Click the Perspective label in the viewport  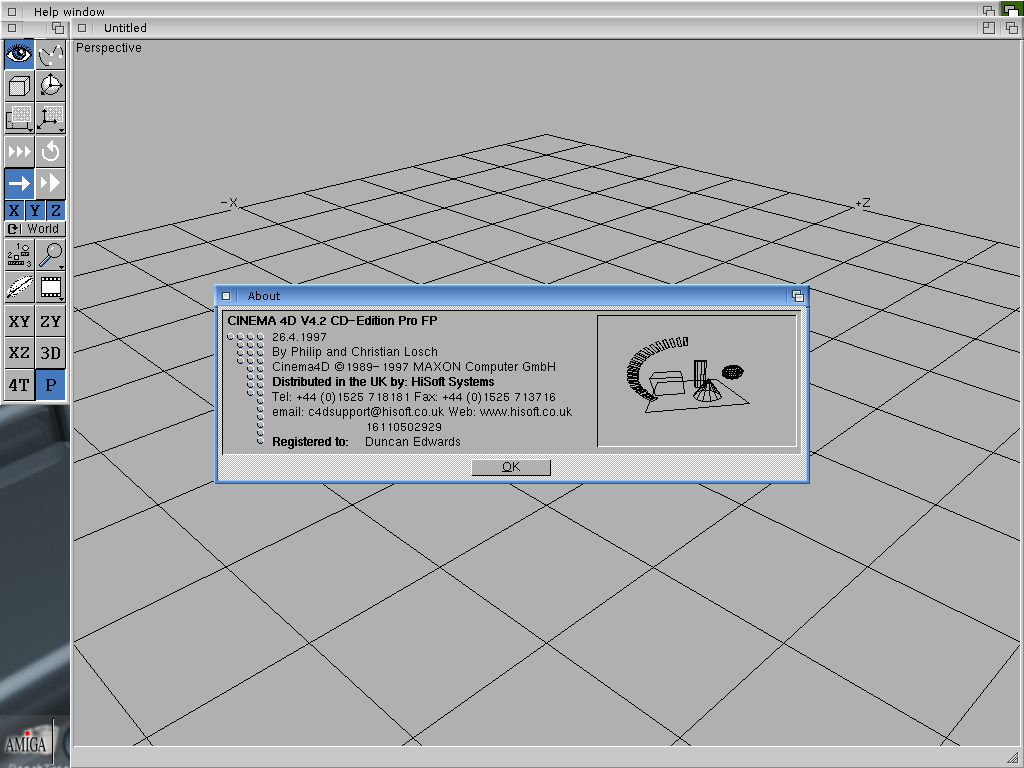point(108,48)
